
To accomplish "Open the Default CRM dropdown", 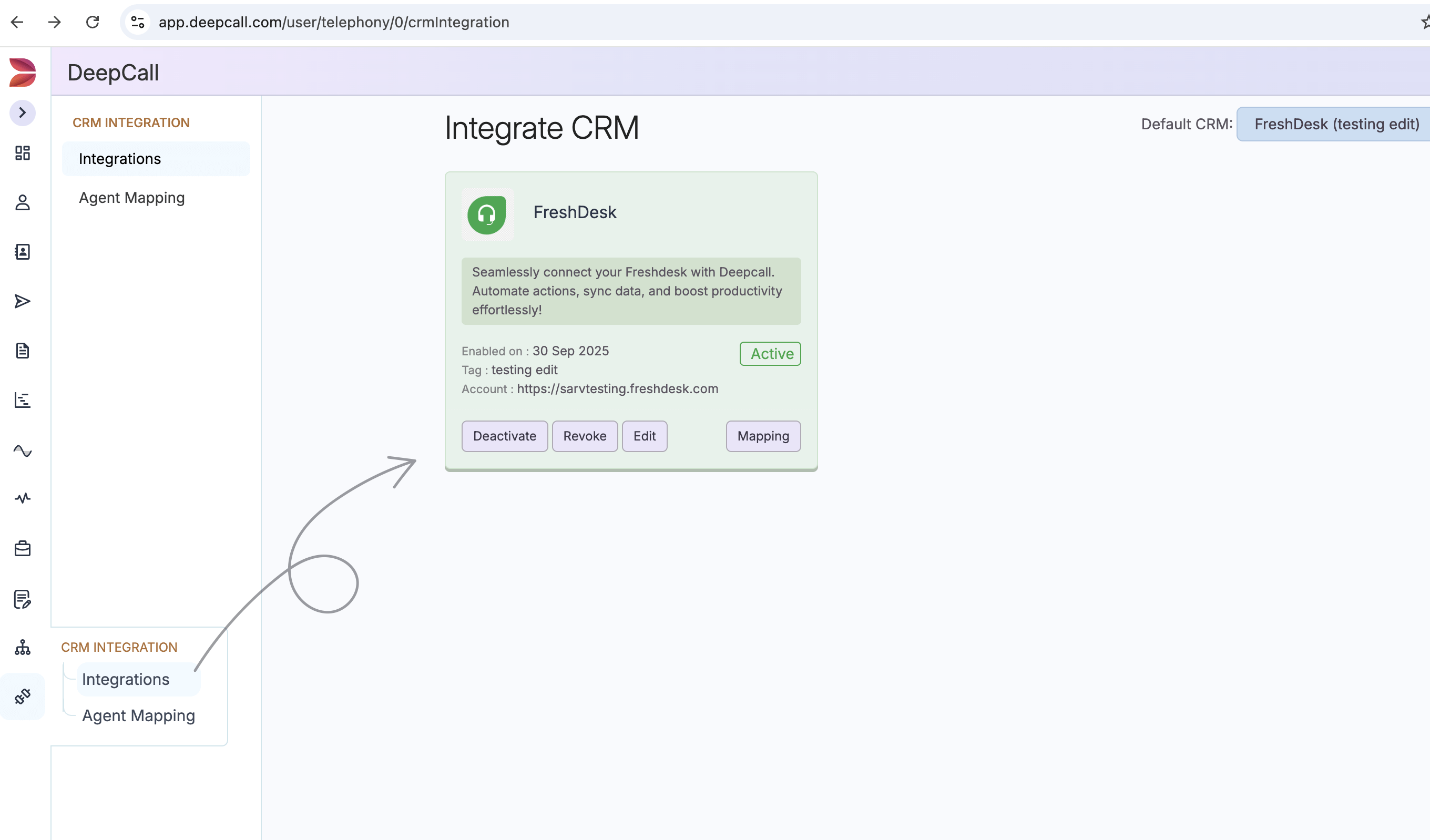I will pyautogui.click(x=1334, y=124).
